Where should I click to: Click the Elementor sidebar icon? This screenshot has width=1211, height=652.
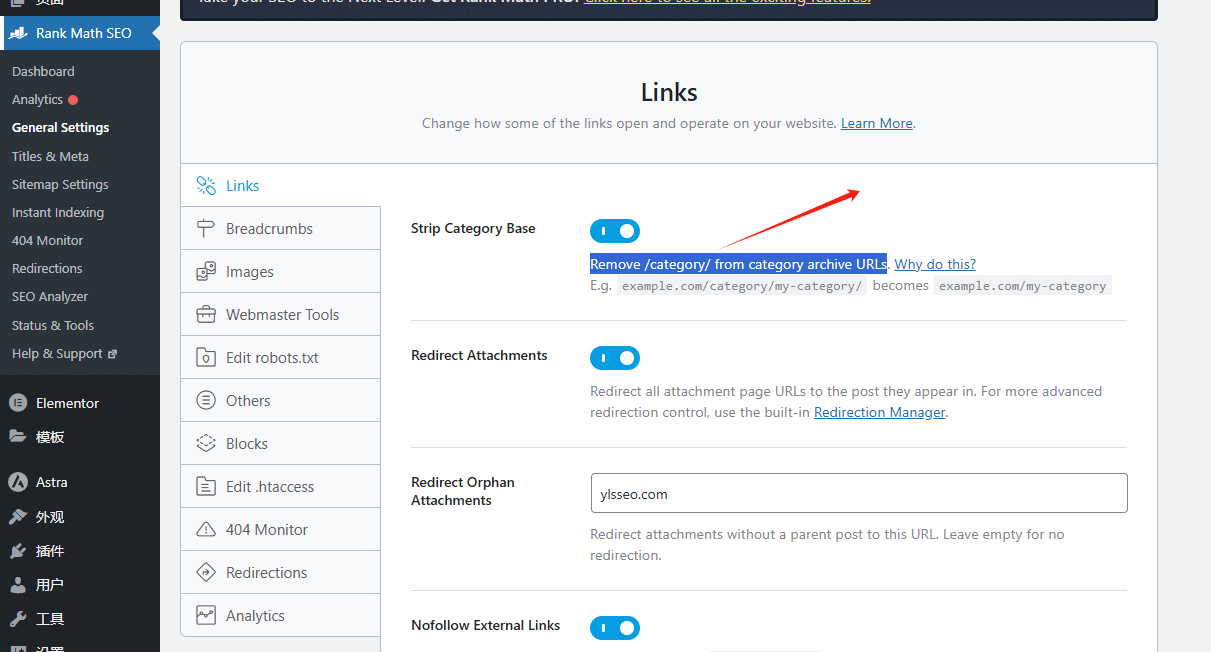pyautogui.click(x=17, y=403)
